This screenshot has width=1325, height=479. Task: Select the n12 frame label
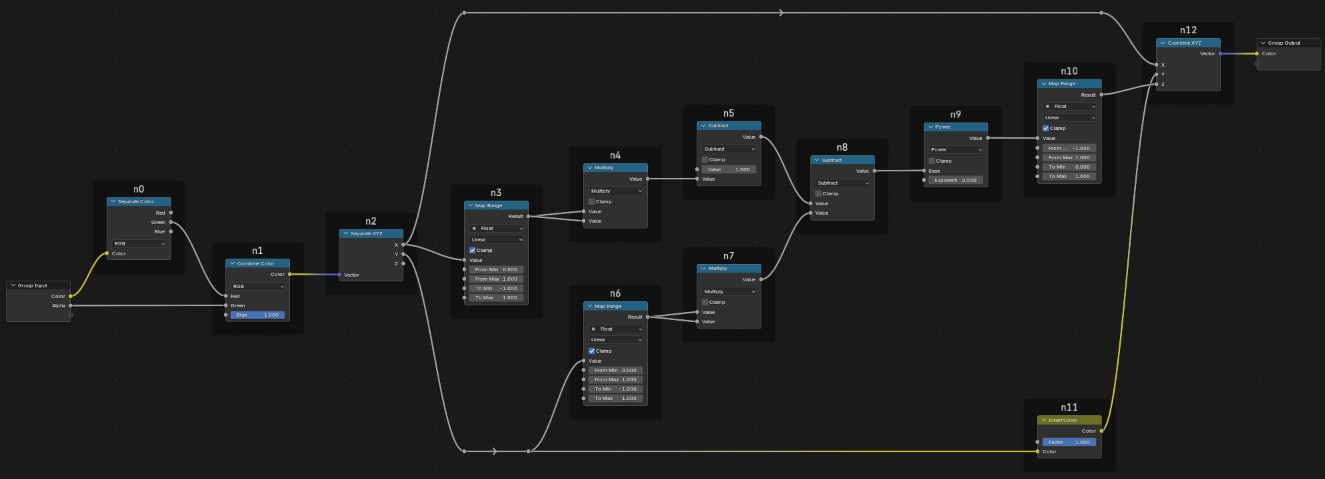click(x=1188, y=30)
